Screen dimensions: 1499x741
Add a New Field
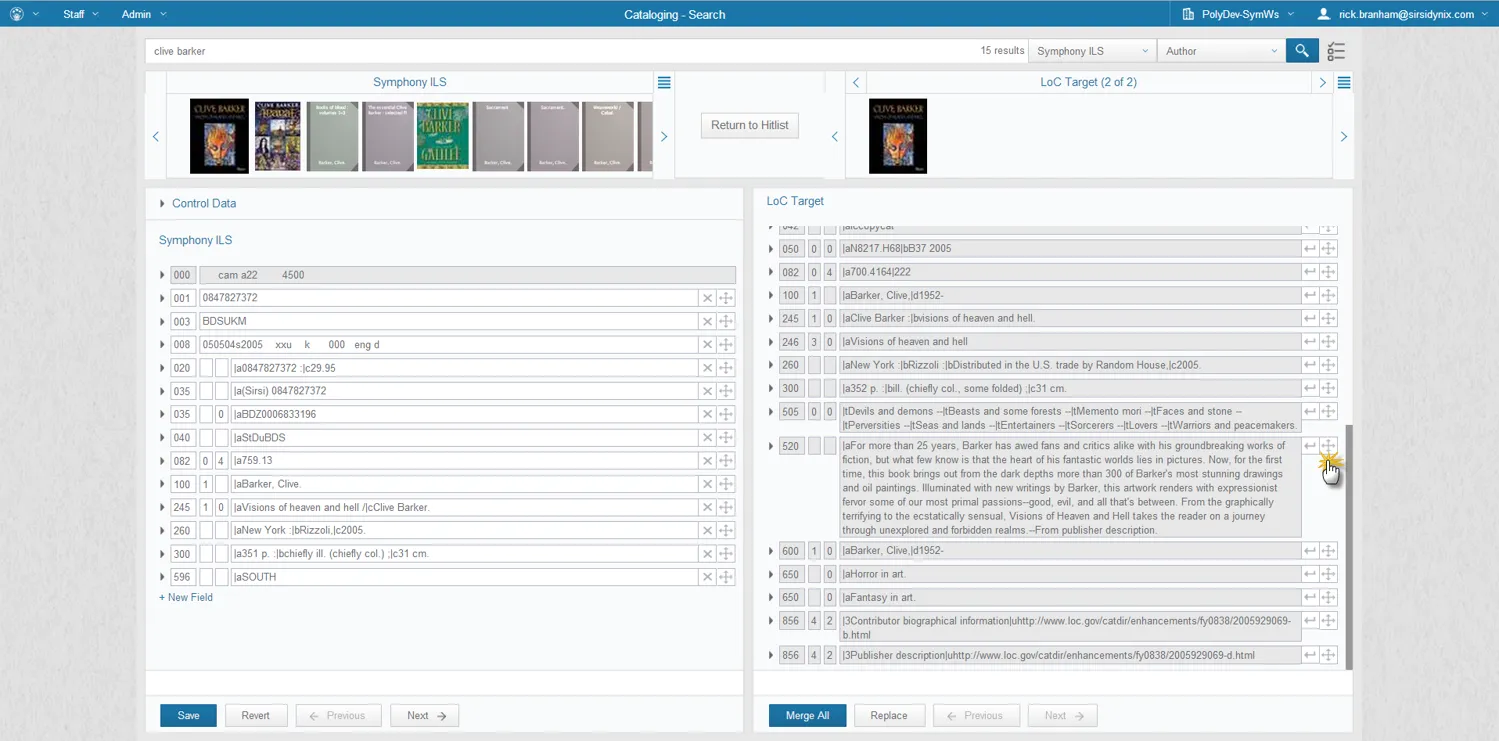click(186, 597)
